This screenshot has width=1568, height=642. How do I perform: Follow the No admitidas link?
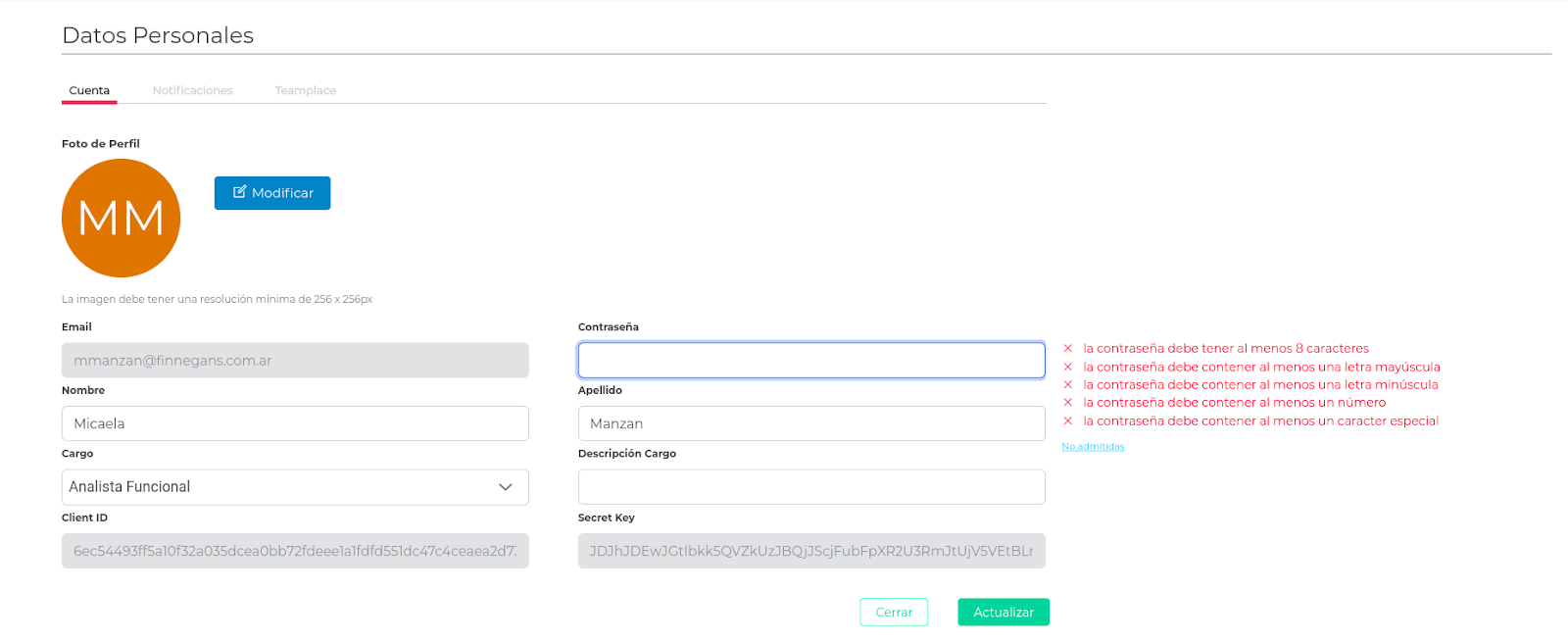coord(1093,447)
